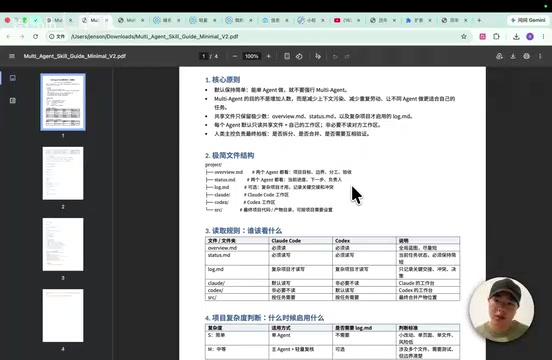This screenshot has height=360, width=552.
Task: Rotate the PDF counterclockwise
Action: pos(299,56)
